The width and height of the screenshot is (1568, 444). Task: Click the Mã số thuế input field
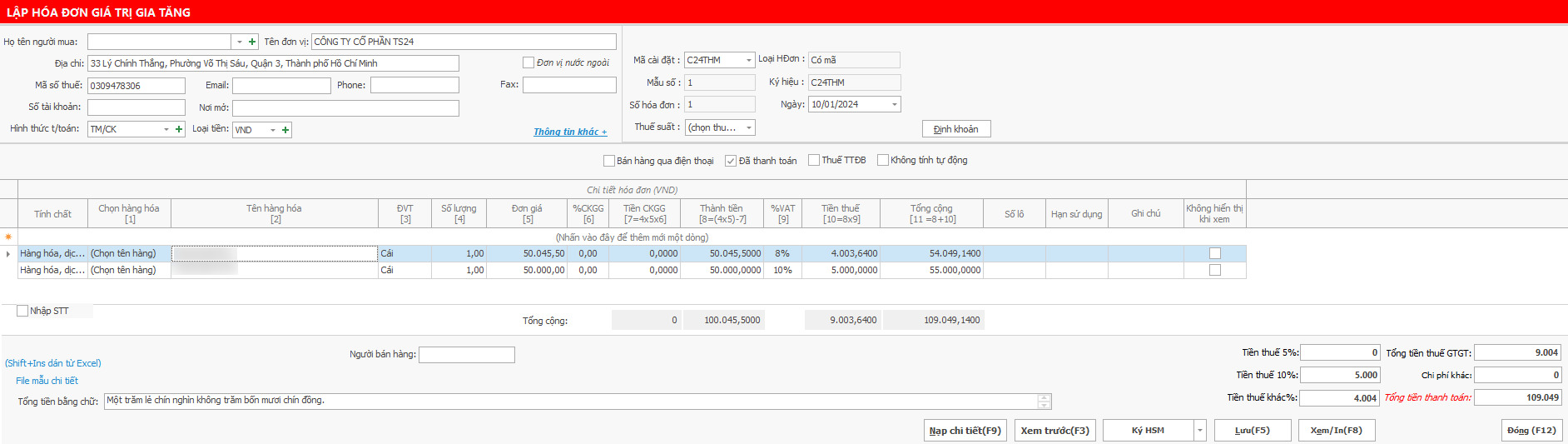(x=136, y=86)
